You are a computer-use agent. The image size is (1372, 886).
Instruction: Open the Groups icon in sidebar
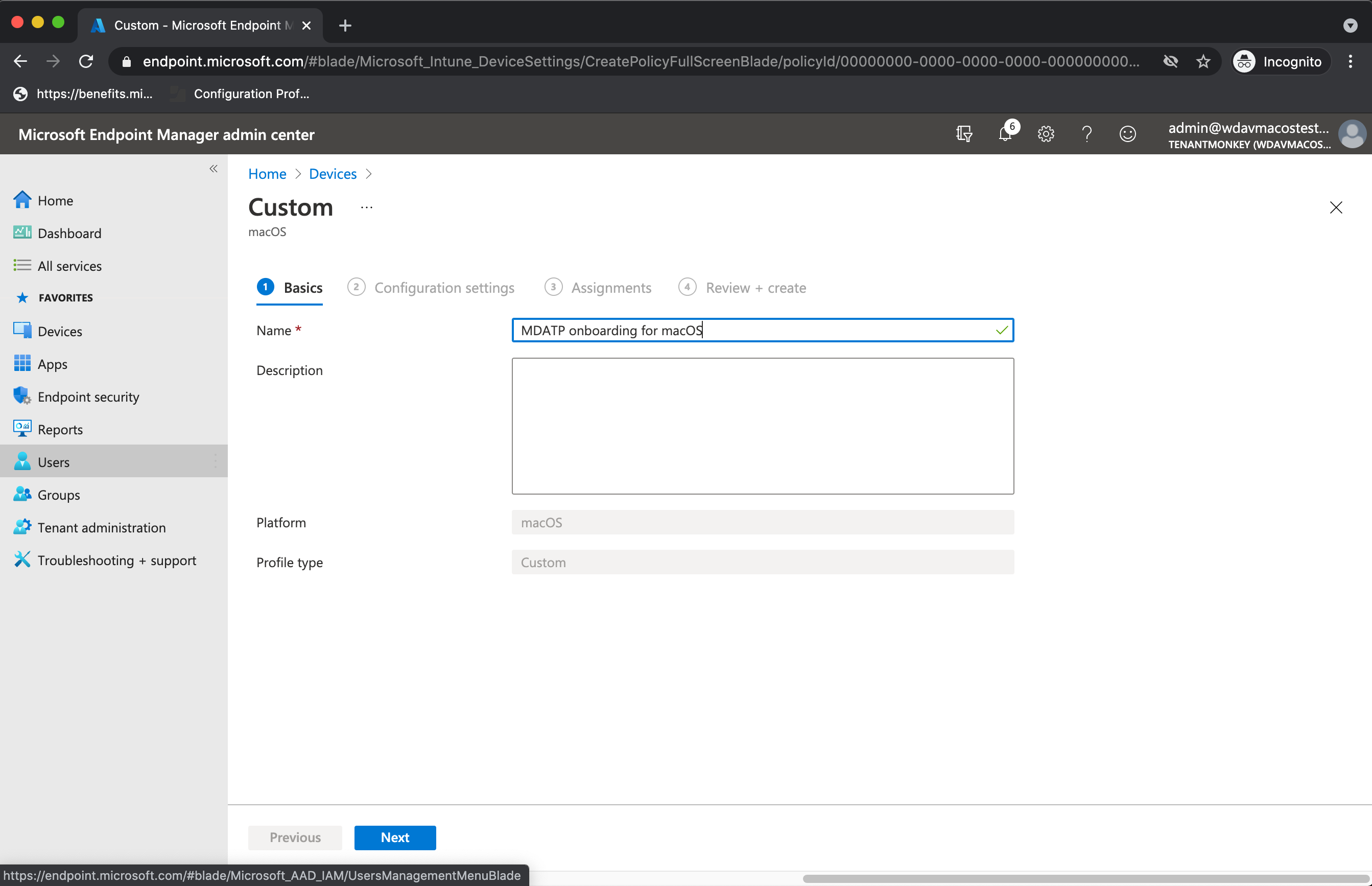22,494
